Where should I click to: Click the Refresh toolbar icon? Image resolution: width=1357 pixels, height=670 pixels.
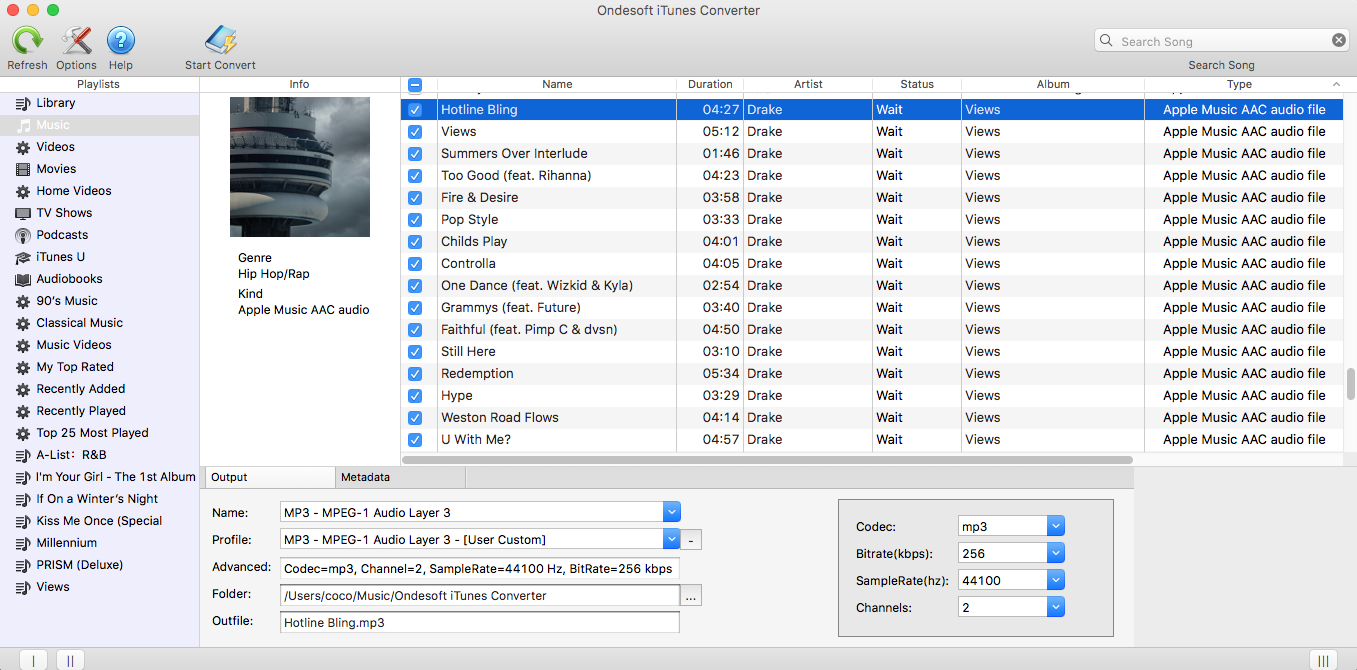[x=27, y=40]
